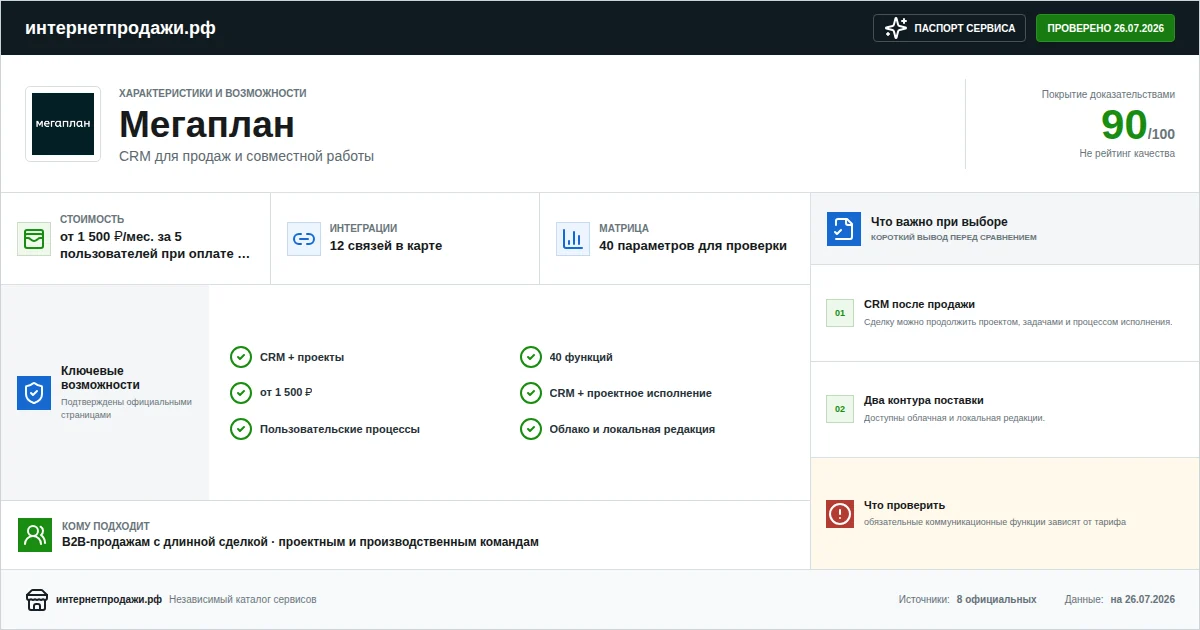1200x630 pixels.
Task: Click the Что проверить heading
Action: [x=904, y=505]
